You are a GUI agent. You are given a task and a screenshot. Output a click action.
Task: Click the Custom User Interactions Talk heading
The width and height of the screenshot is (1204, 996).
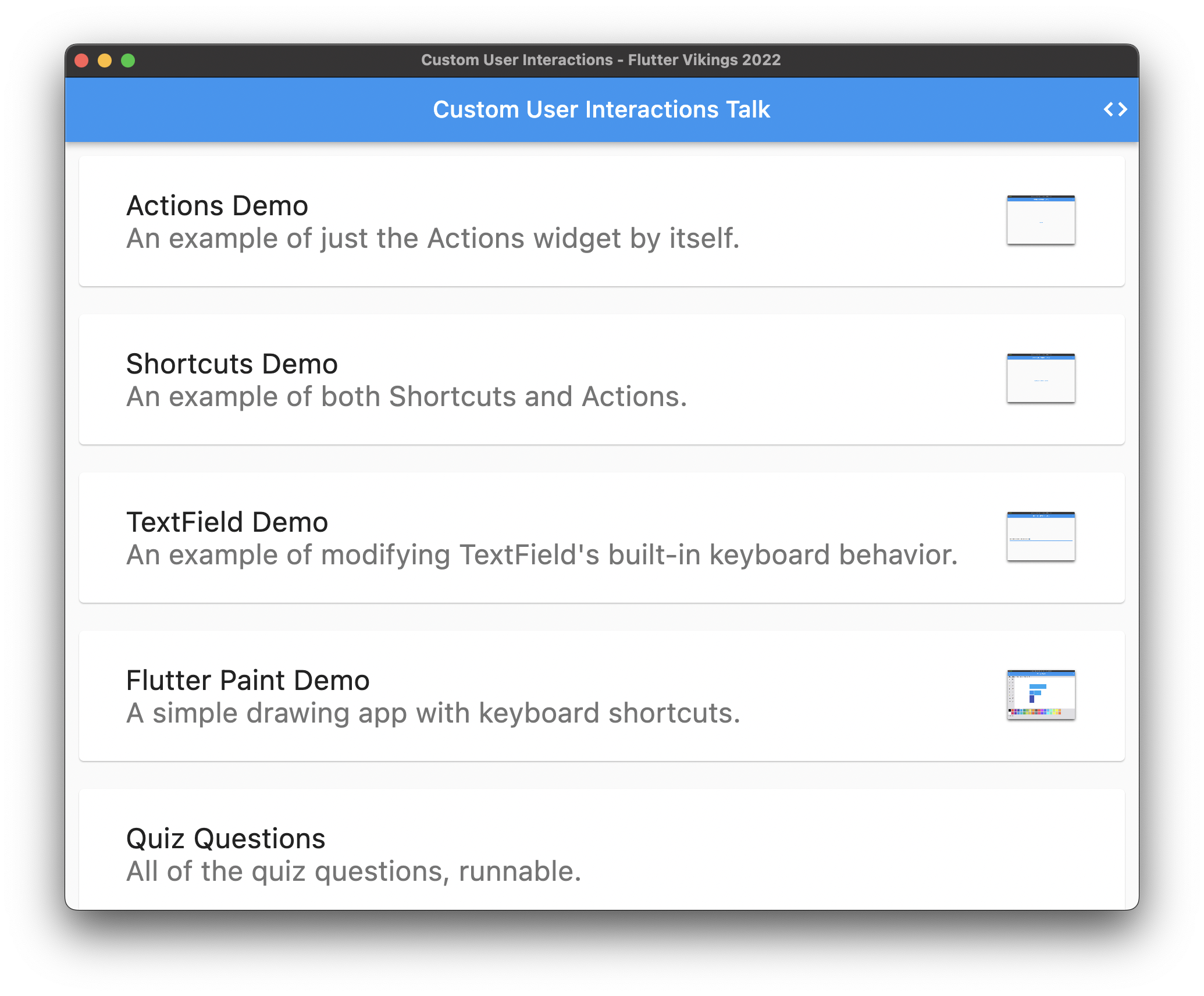click(601, 109)
